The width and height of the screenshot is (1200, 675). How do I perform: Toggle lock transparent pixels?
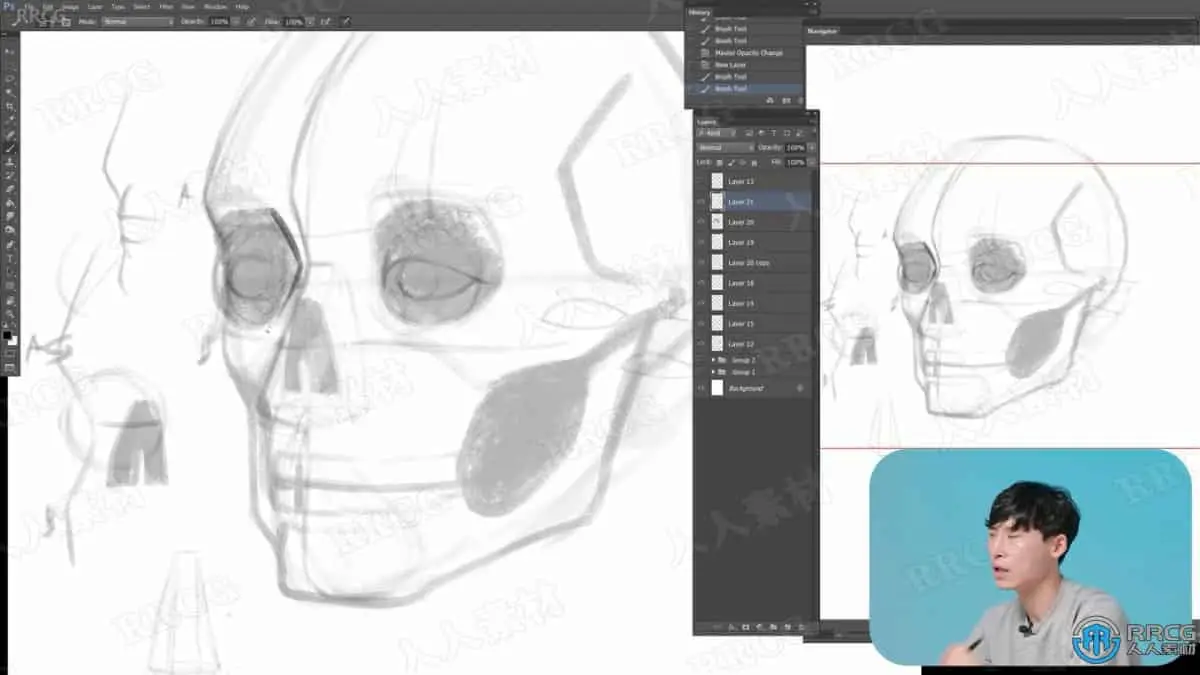pyautogui.click(x=719, y=163)
